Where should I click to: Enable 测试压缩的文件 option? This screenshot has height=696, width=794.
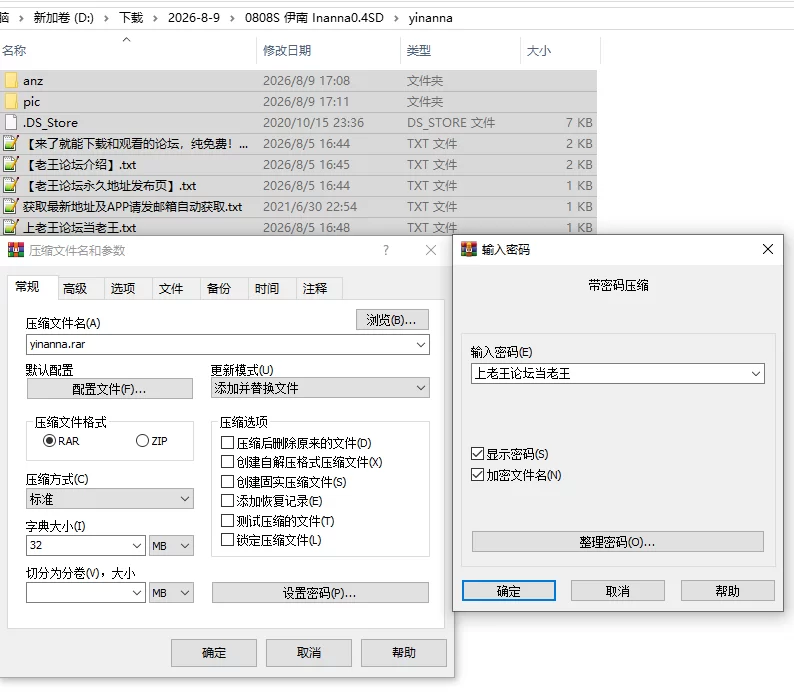227,521
